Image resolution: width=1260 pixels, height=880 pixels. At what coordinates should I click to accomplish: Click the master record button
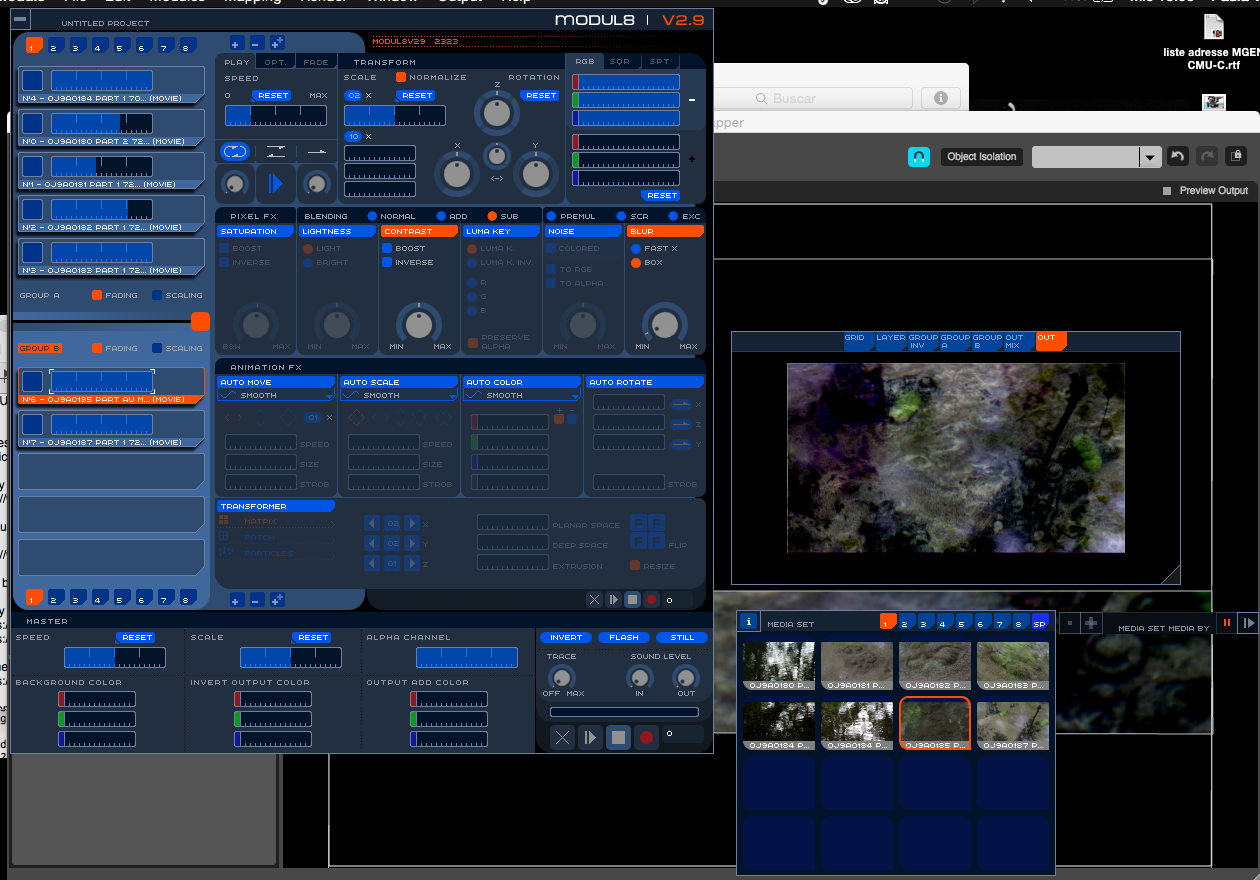[647, 738]
